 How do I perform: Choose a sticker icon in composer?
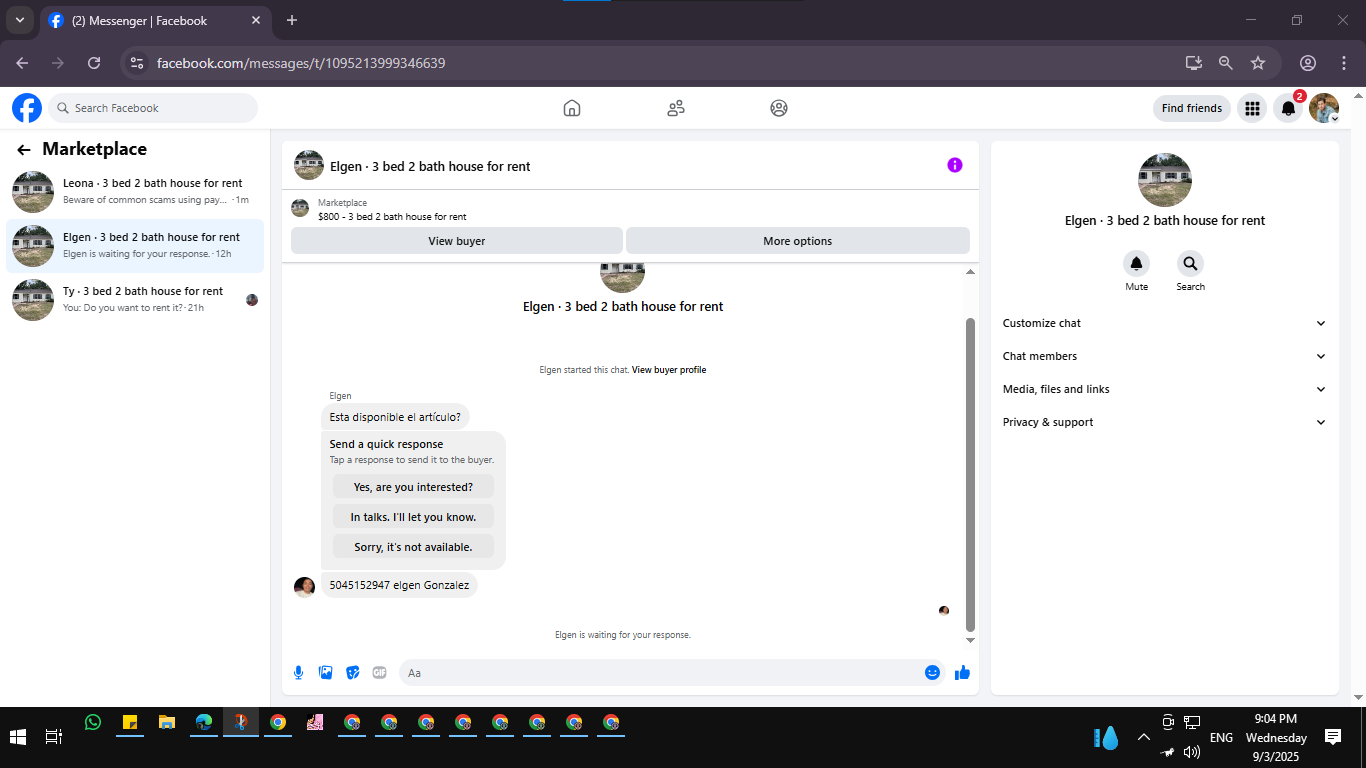tap(352, 673)
